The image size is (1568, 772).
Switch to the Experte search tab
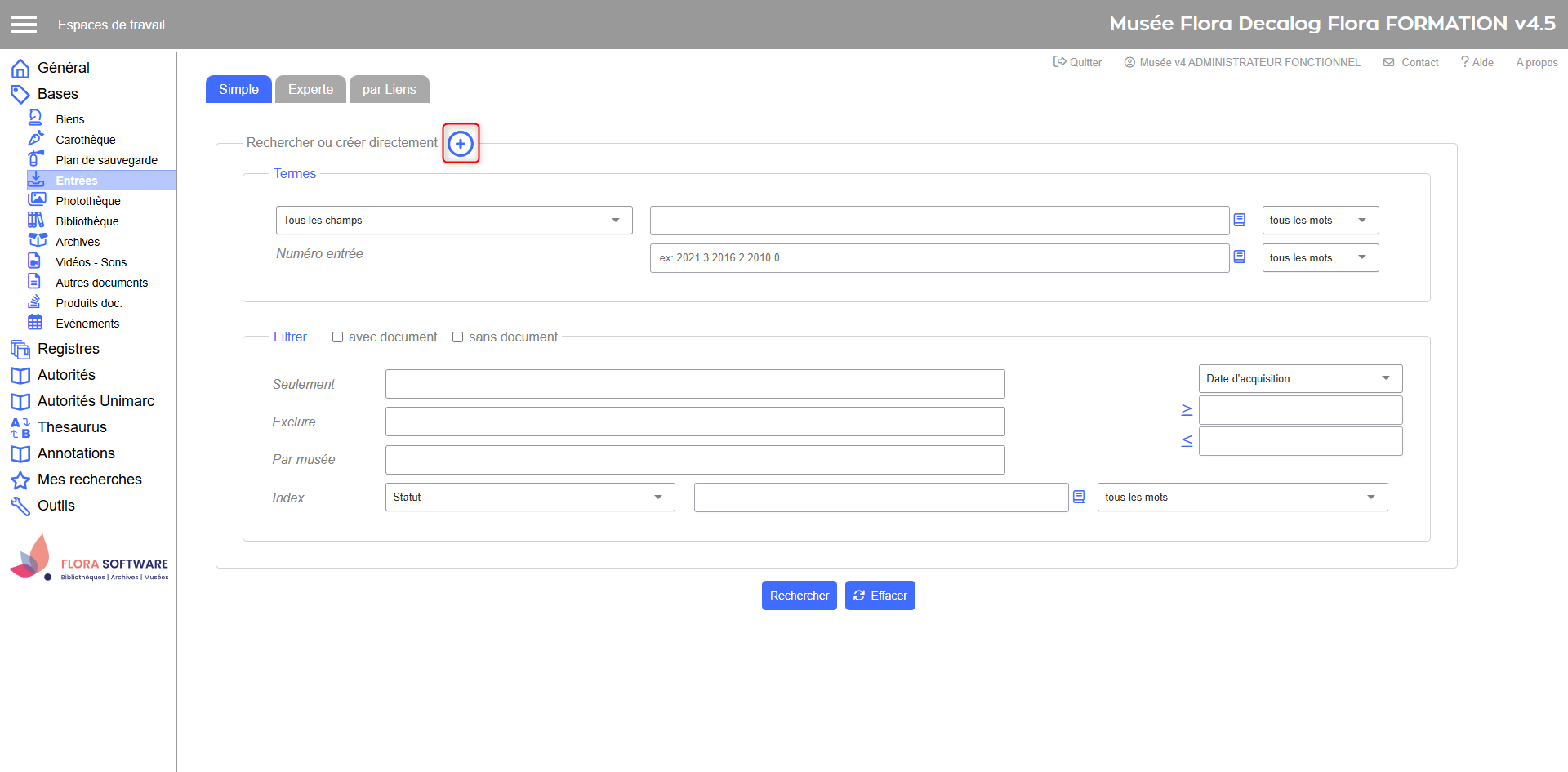[x=310, y=89]
